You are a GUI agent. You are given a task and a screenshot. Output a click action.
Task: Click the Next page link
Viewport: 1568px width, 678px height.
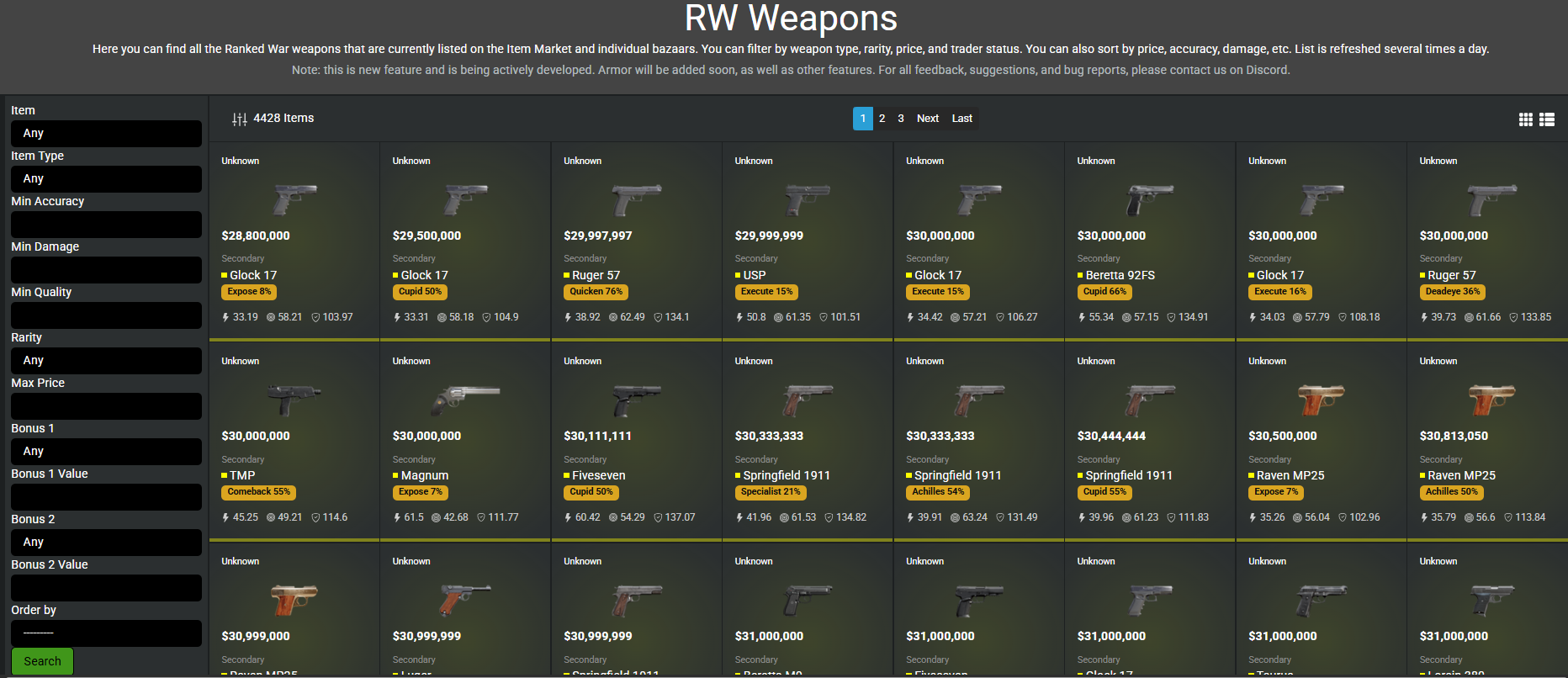[x=927, y=119]
